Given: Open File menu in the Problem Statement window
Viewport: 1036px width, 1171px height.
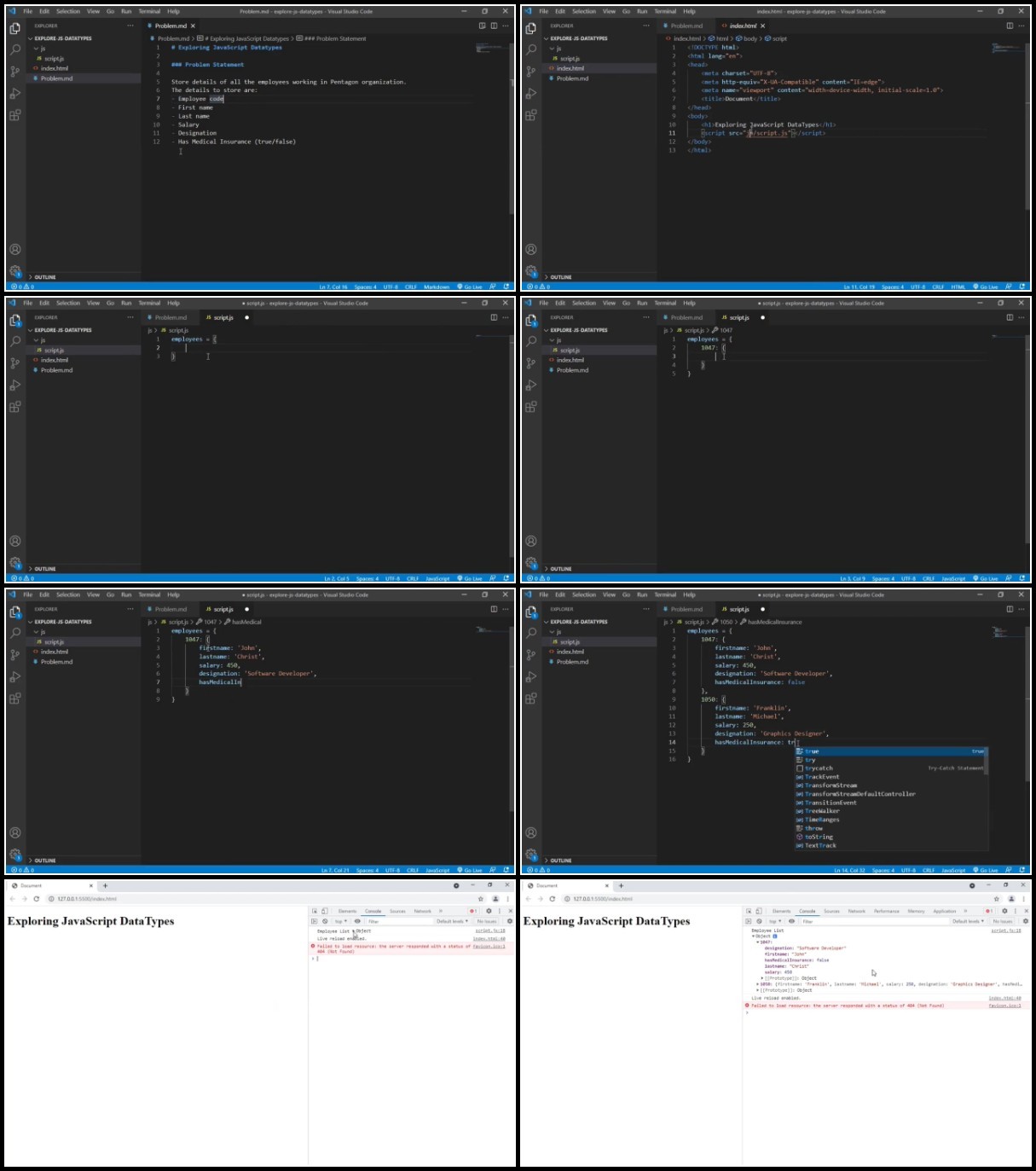Looking at the screenshot, I should click(x=28, y=11).
